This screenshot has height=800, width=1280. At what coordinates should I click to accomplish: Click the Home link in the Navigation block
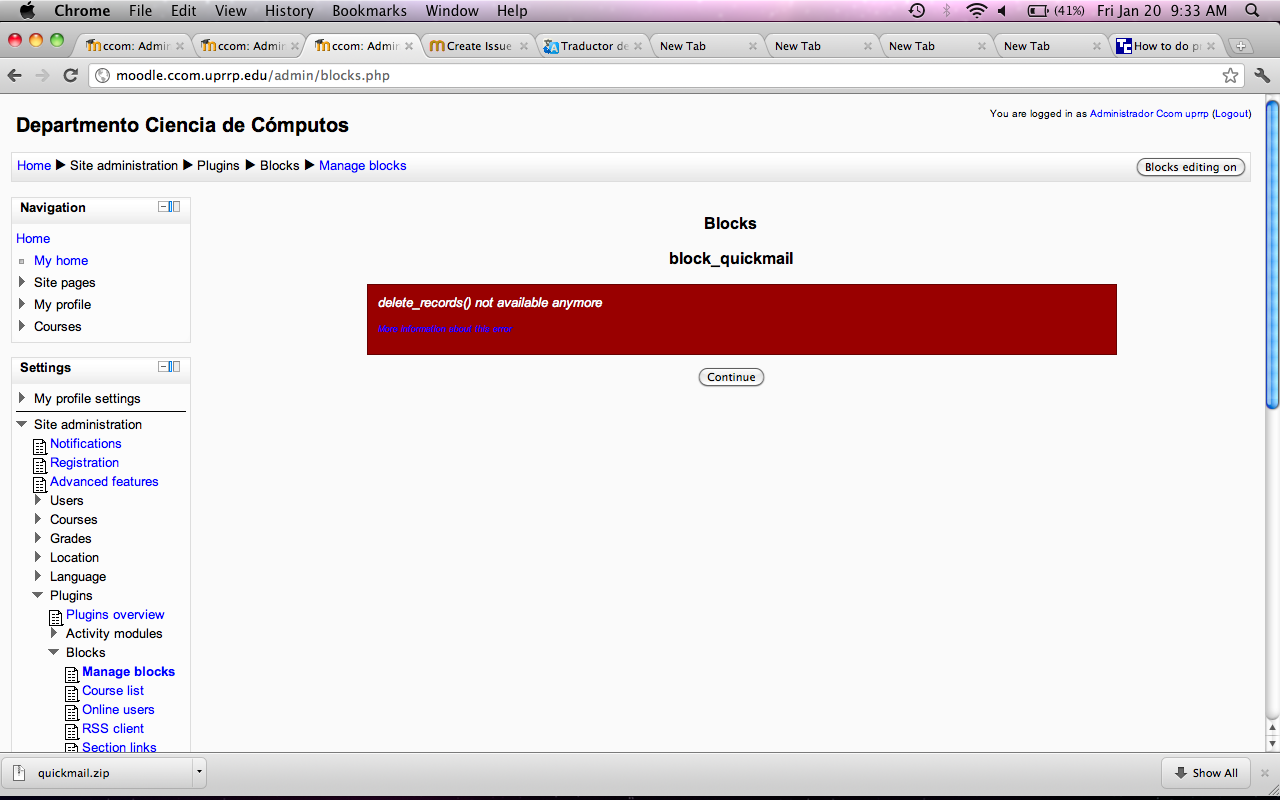33,238
